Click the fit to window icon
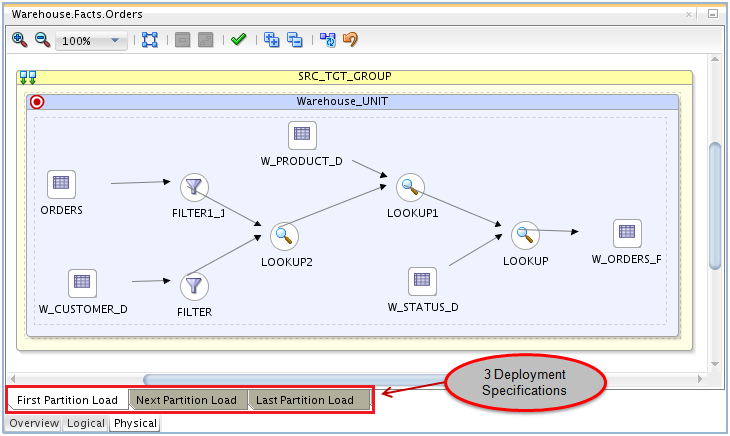Image resolution: width=730 pixels, height=436 pixels. click(x=150, y=40)
